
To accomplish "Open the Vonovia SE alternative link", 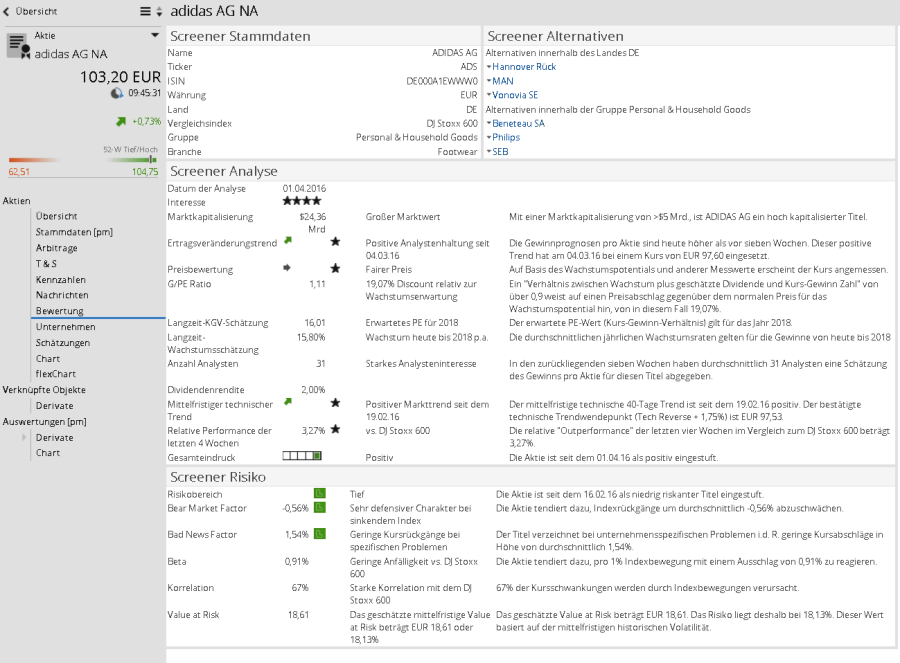I will [x=515, y=95].
